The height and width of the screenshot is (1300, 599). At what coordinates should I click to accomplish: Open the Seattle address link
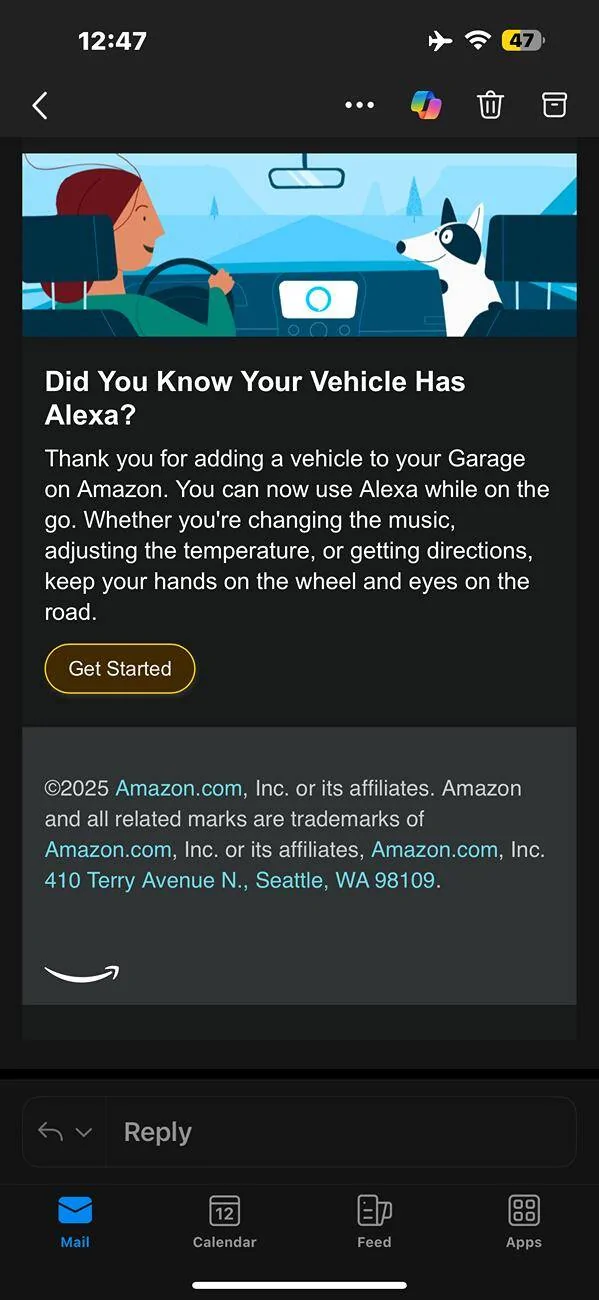pos(222,880)
